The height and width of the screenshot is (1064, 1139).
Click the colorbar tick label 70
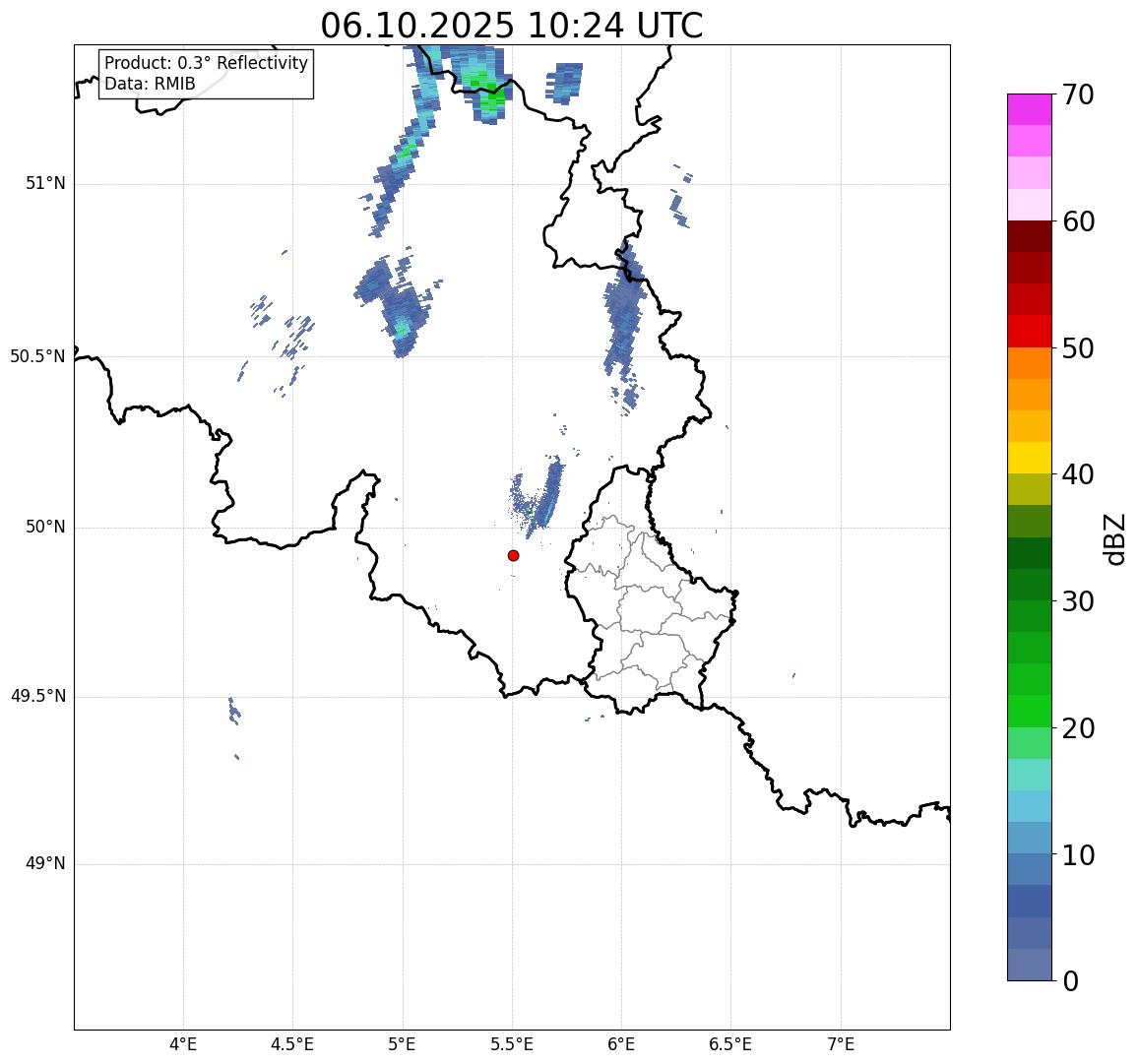point(1079,94)
